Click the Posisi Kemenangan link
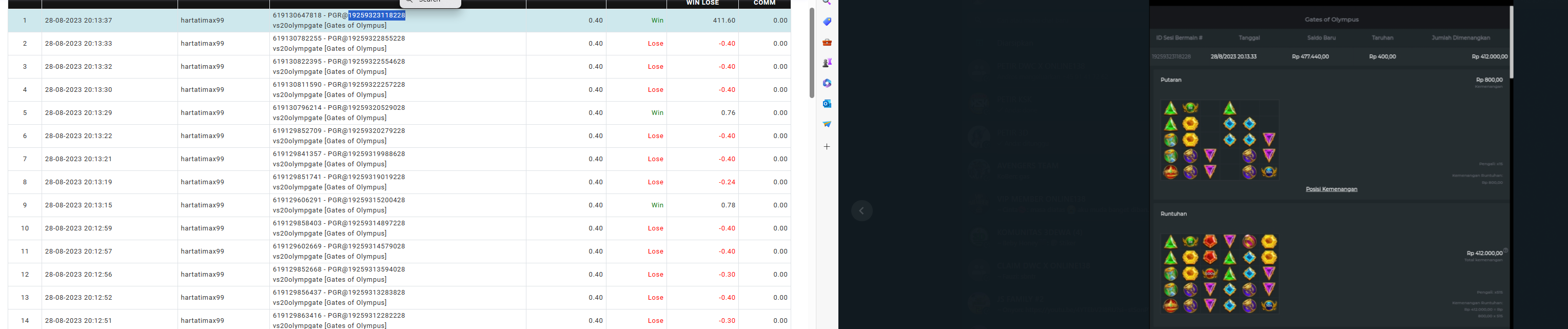 [1331, 189]
